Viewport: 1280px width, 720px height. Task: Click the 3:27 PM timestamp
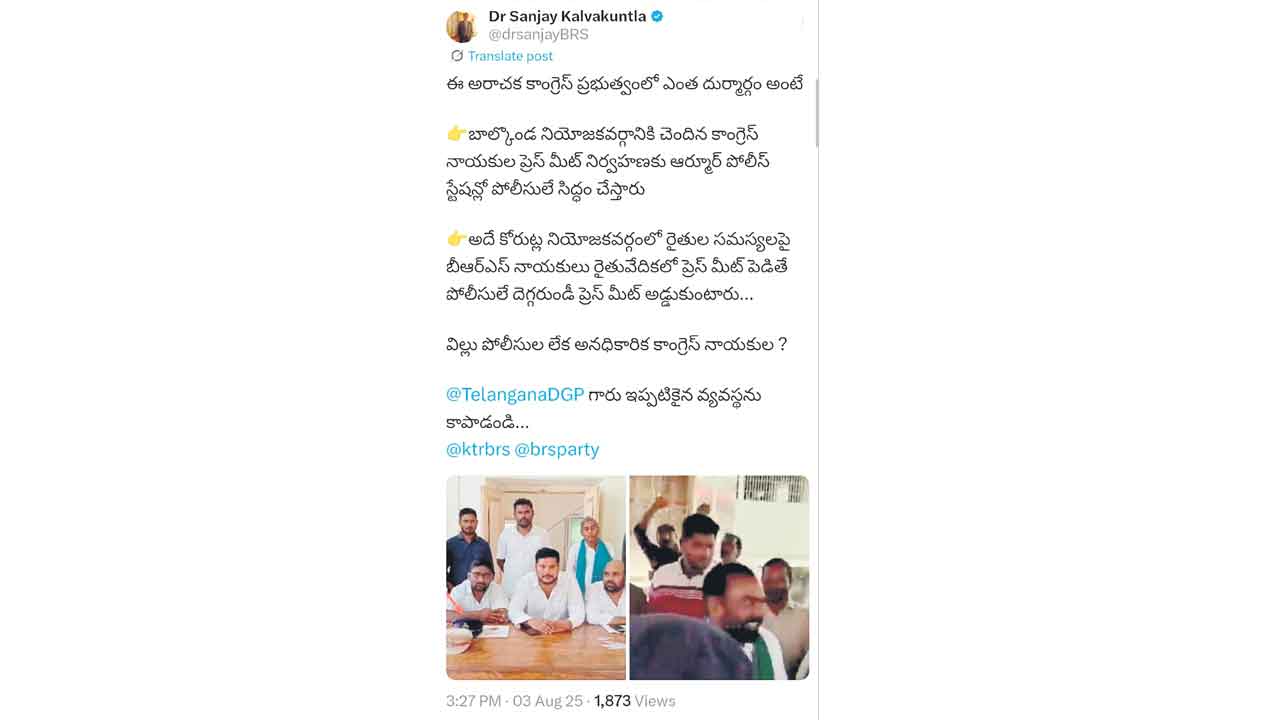click(x=474, y=701)
